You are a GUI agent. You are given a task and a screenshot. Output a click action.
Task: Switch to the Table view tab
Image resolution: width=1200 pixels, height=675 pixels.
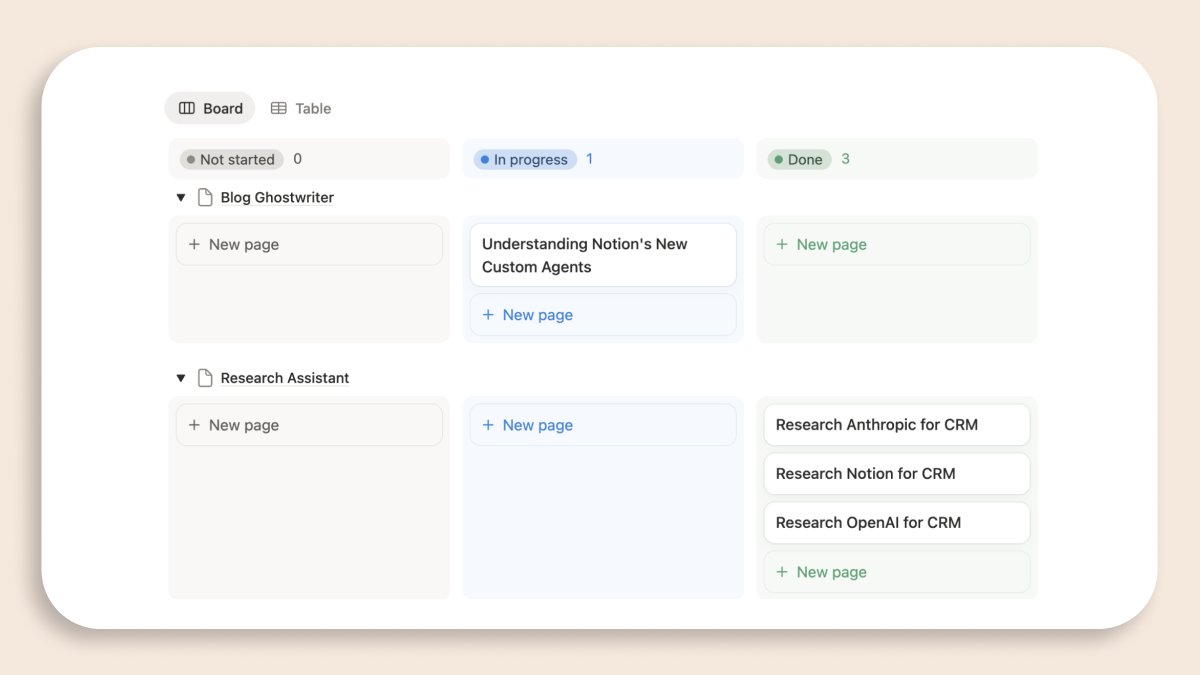click(301, 108)
